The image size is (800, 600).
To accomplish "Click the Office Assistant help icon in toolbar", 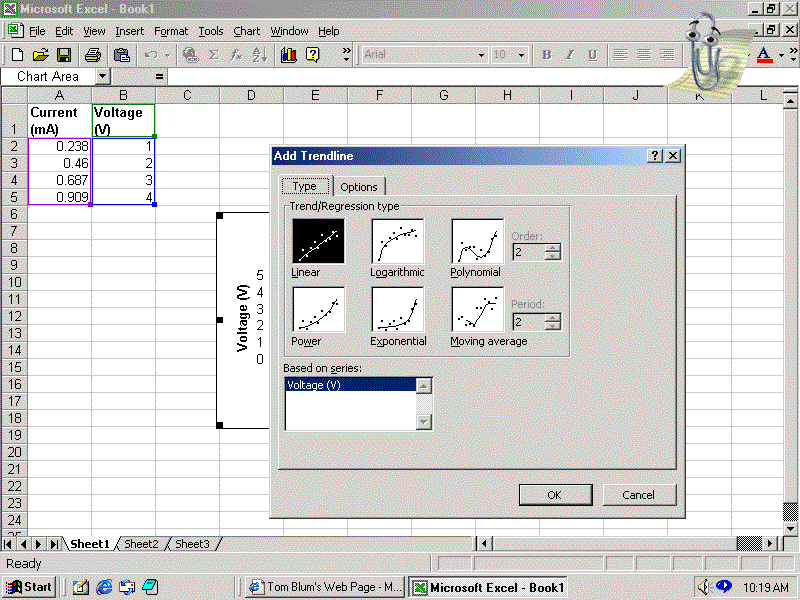I will 312,55.
